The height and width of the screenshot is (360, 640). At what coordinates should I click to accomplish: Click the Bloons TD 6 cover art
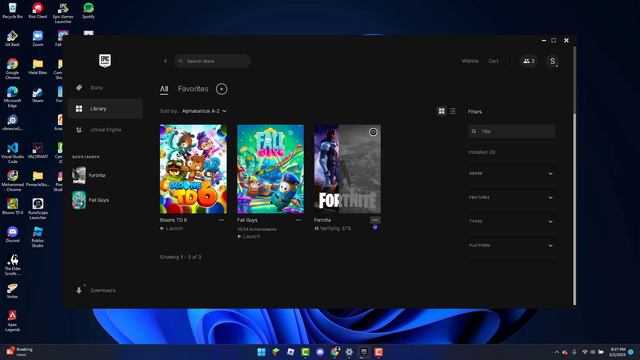point(193,169)
